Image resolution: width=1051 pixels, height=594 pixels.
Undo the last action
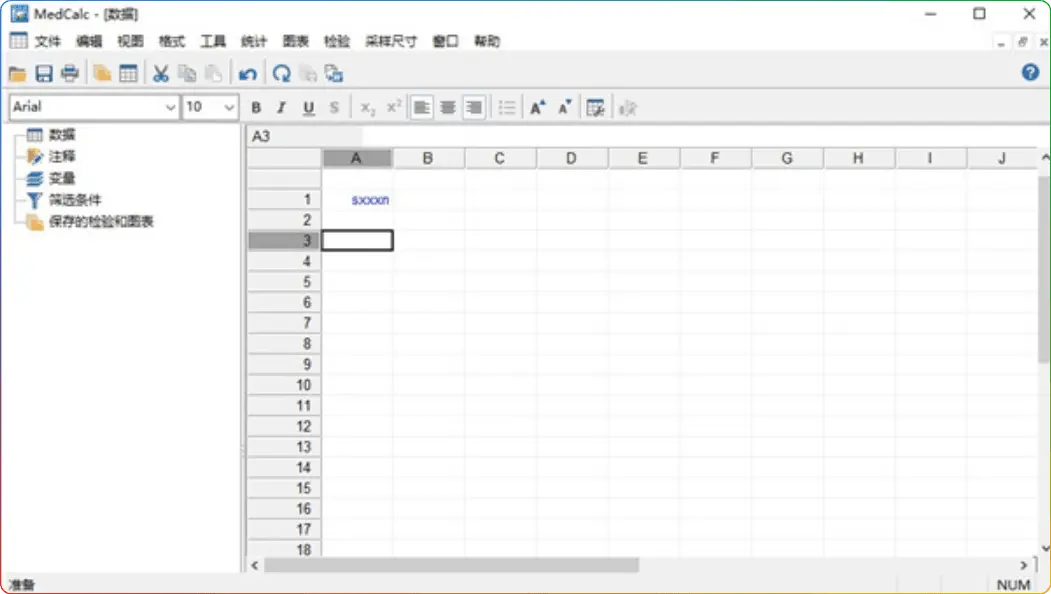pyautogui.click(x=248, y=73)
